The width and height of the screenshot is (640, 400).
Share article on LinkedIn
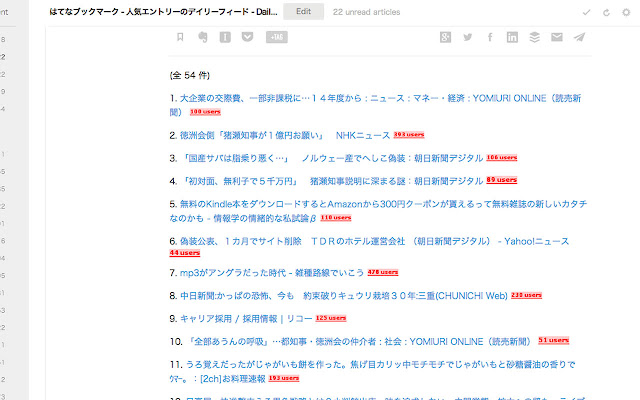(x=512, y=37)
